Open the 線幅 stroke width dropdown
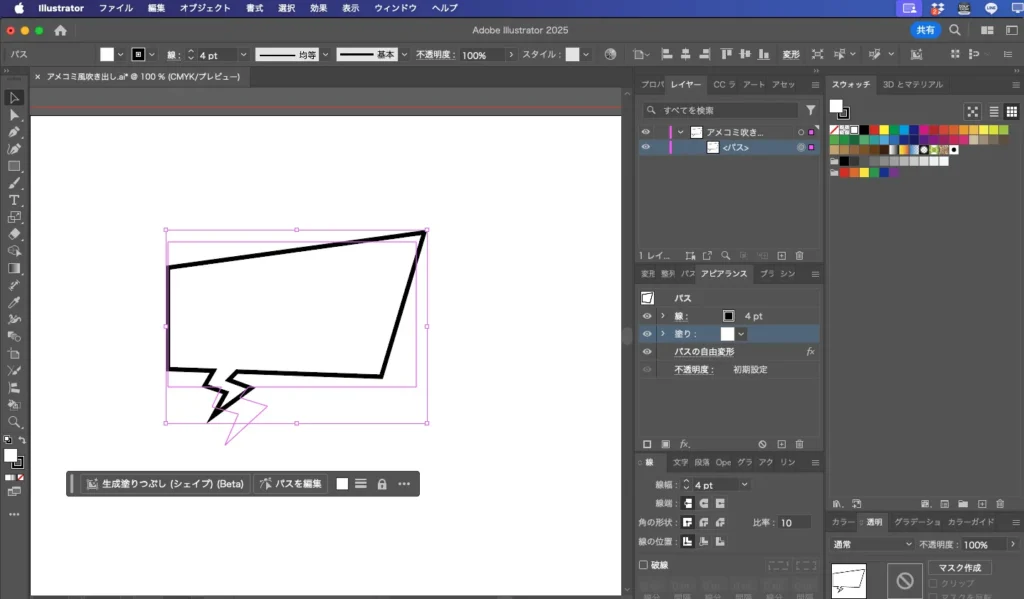 743,485
